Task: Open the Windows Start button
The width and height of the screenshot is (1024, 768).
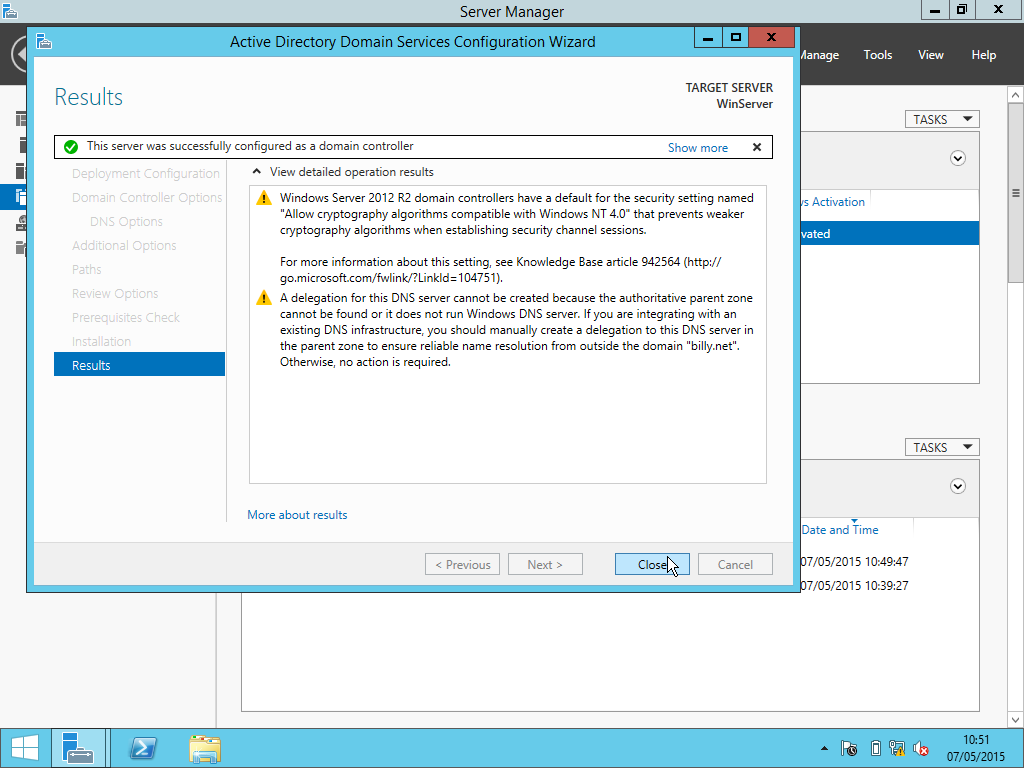Action: (25, 748)
